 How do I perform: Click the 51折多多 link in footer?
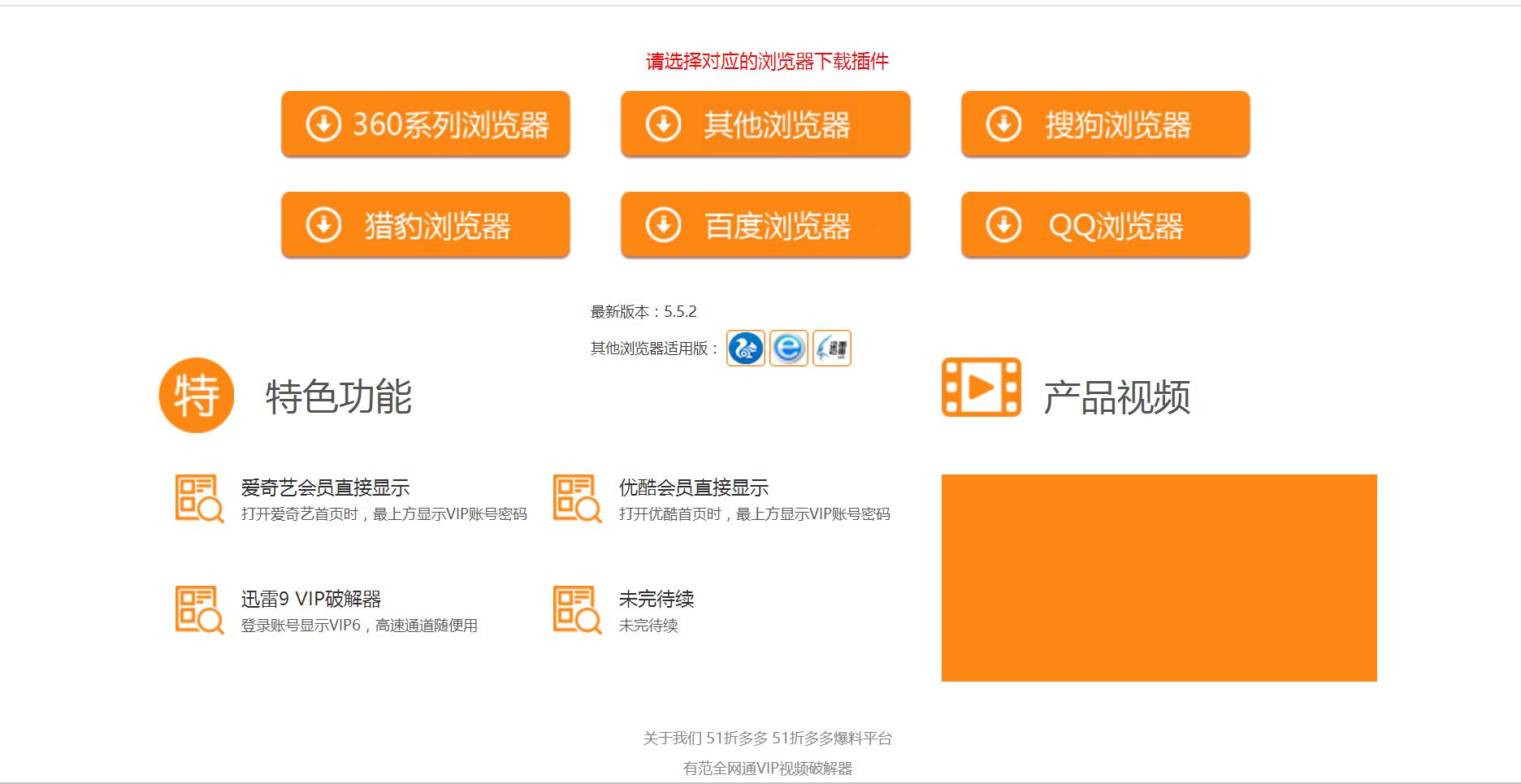click(x=737, y=739)
